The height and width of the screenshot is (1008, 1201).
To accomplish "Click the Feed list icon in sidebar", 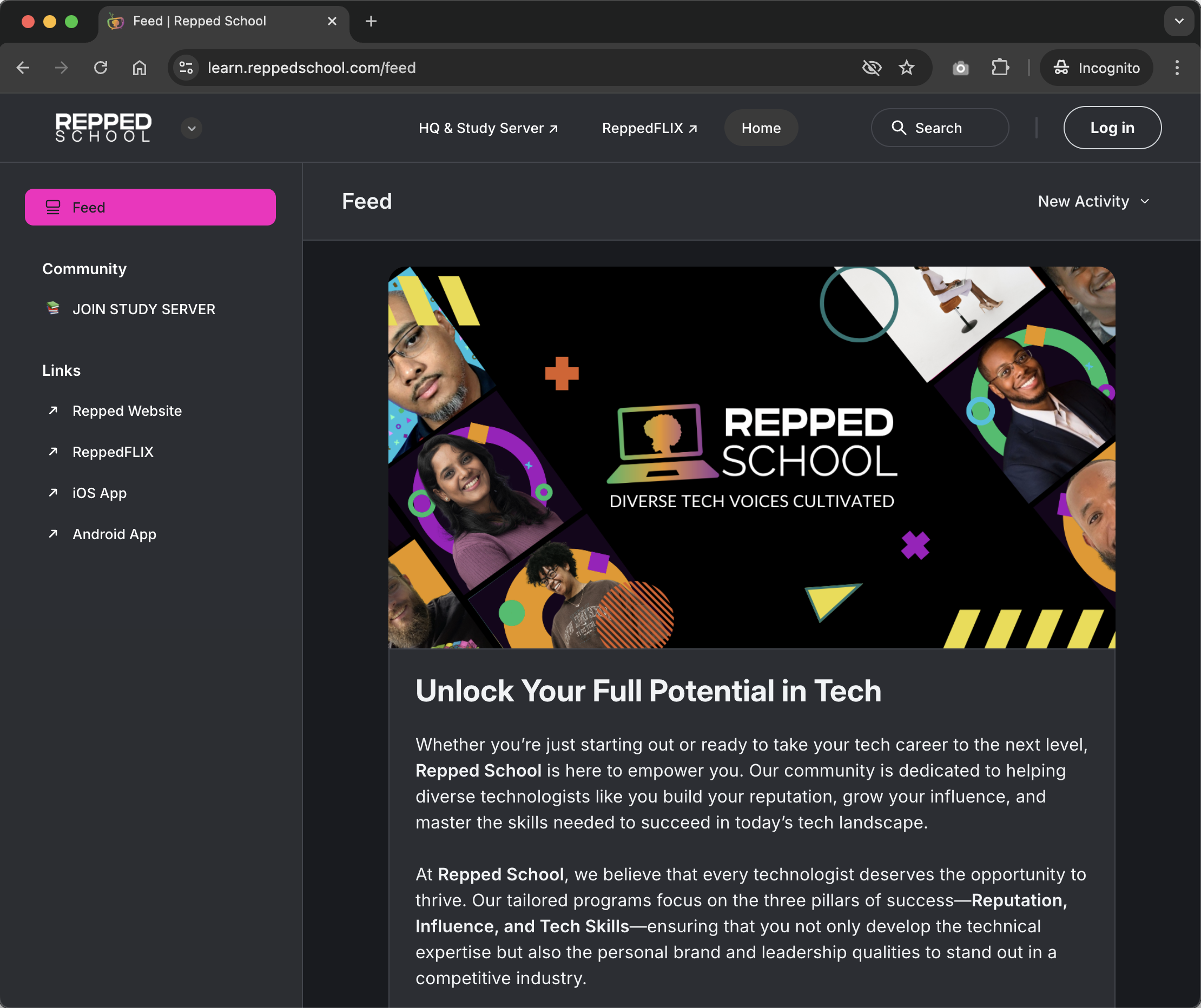I will click(53, 207).
